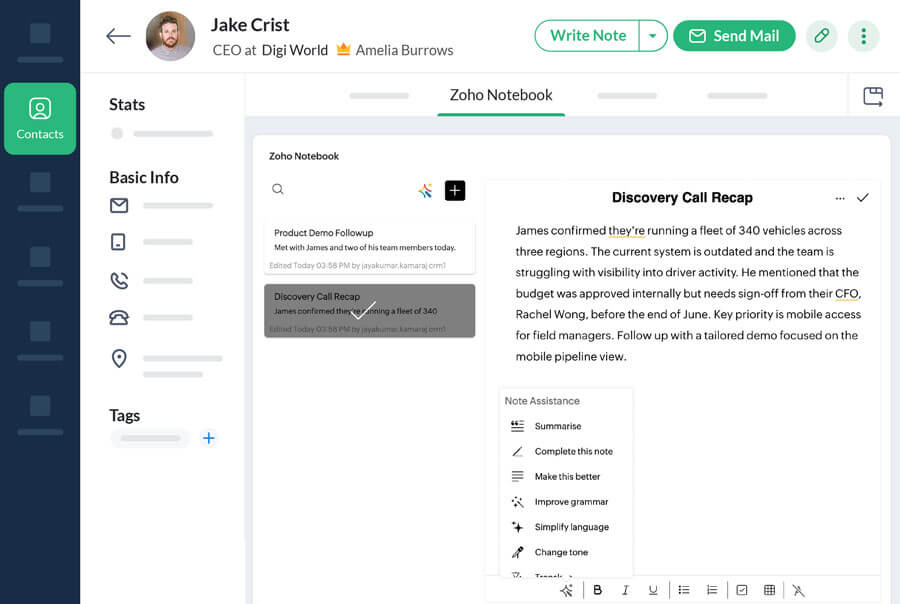
Task: Click the Basic Info heading
Action: 144,177
